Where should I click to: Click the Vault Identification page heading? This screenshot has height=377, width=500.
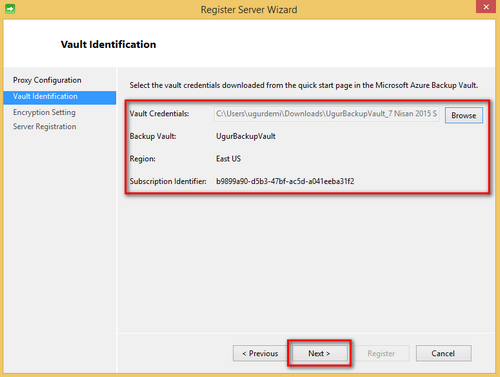[x=108, y=44]
